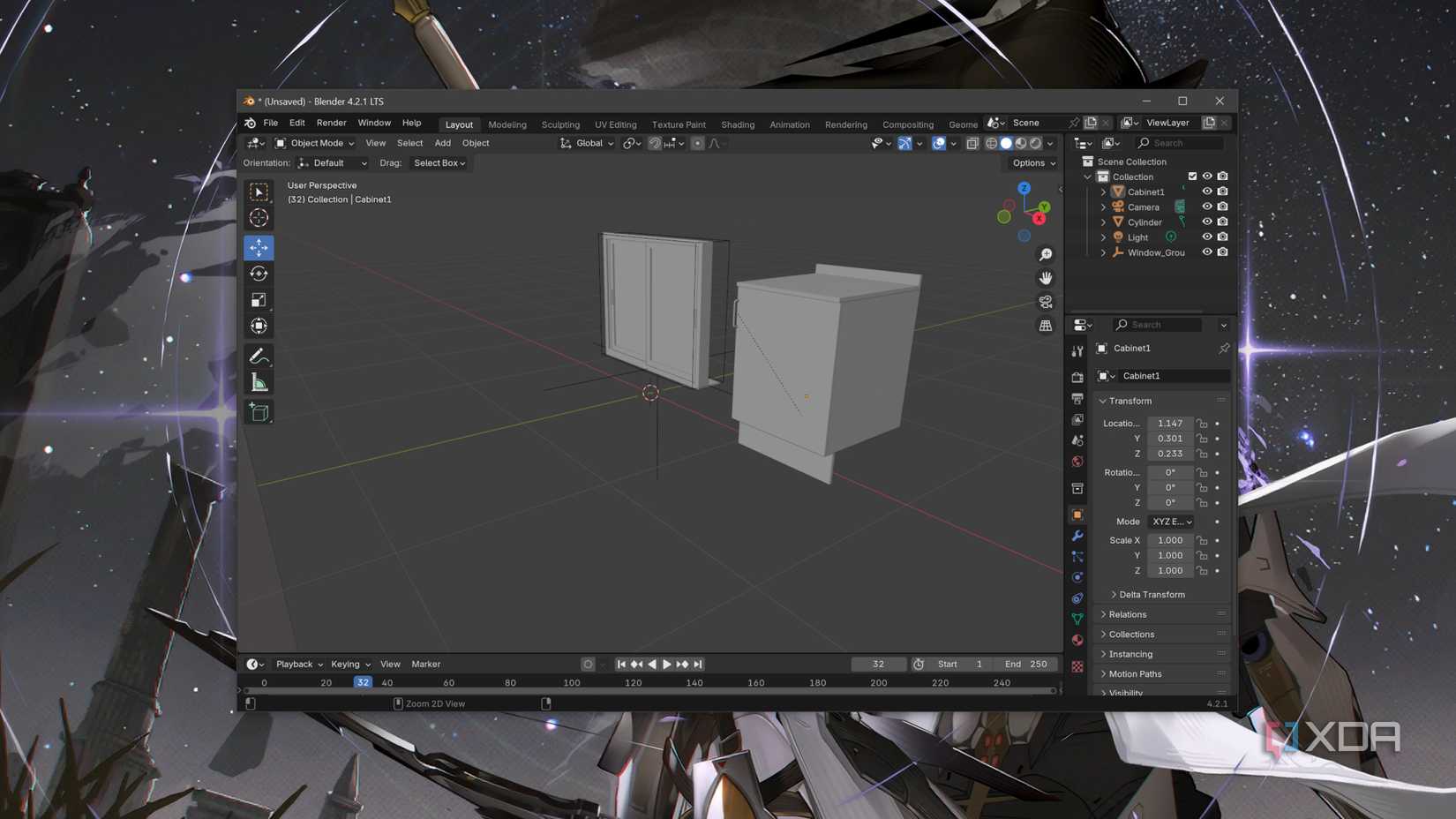Switch to the Shading workspace tab

click(x=738, y=124)
